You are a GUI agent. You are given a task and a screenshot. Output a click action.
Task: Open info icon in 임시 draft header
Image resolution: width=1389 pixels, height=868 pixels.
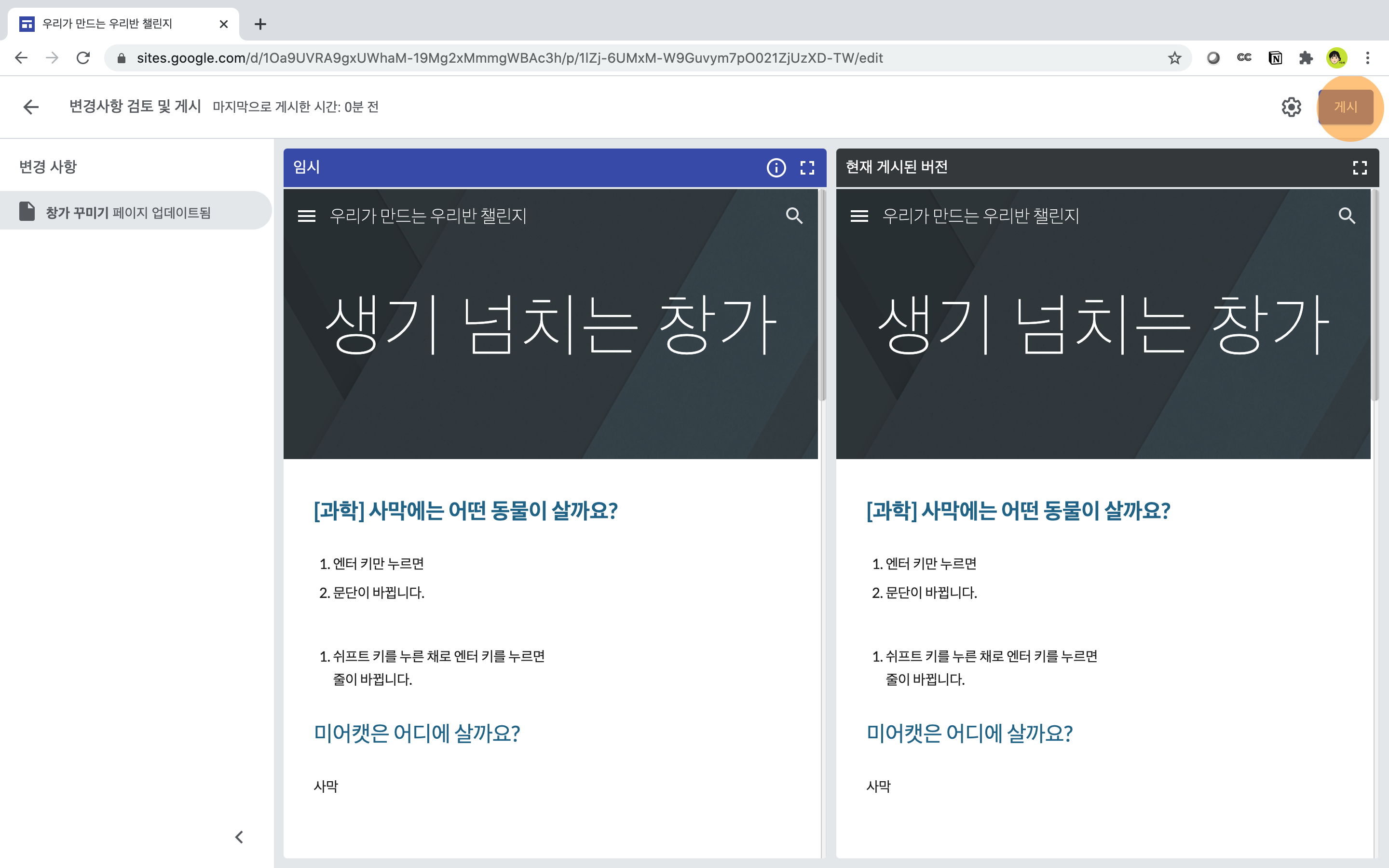click(x=776, y=168)
